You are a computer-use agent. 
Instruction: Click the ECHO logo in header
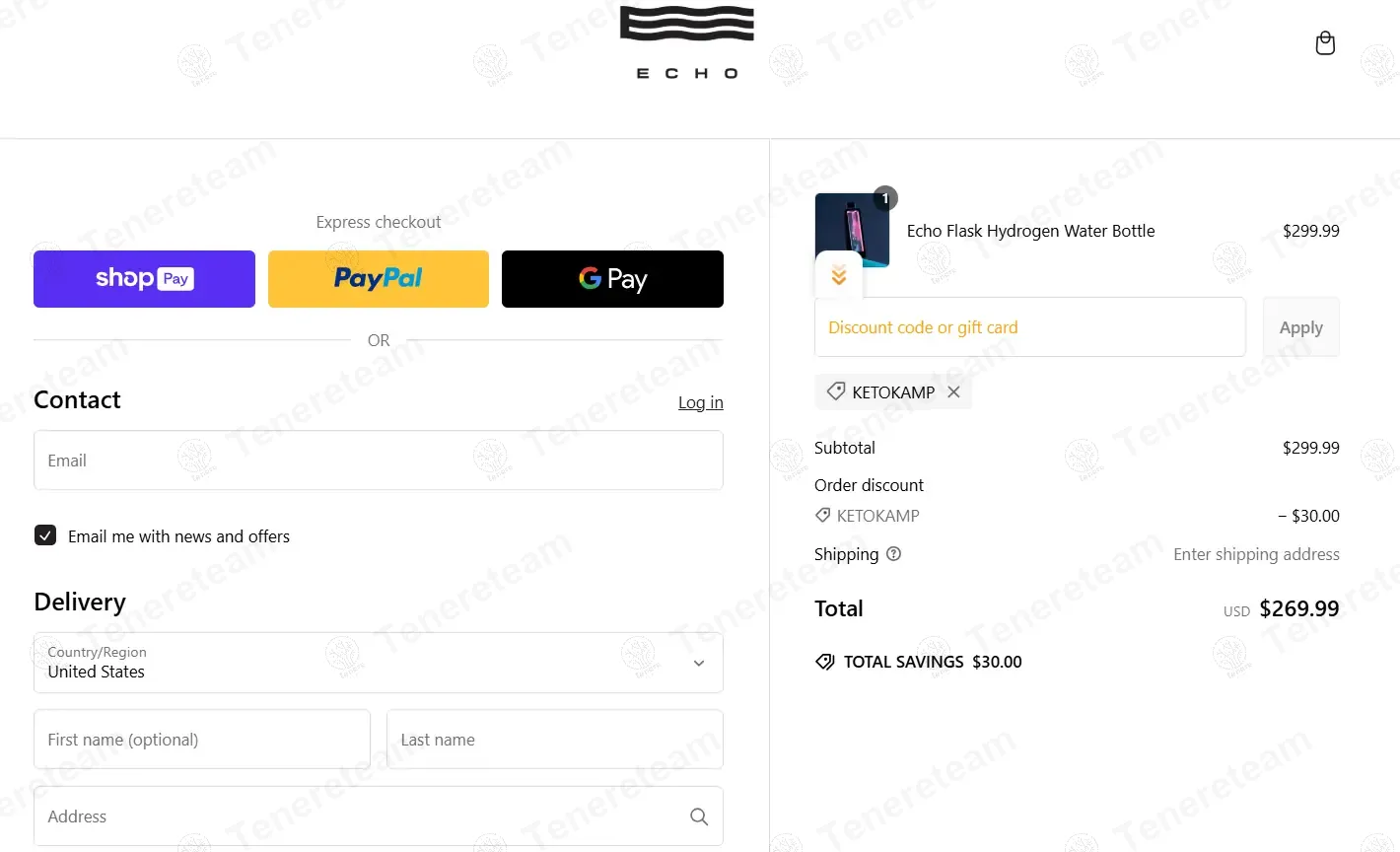(x=687, y=42)
